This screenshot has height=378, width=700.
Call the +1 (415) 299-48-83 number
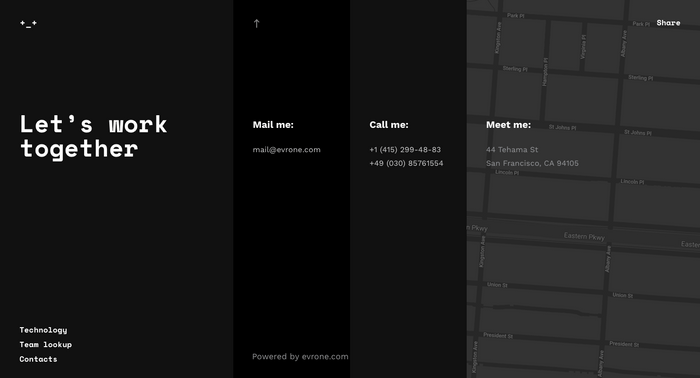pyautogui.click(x=405, y=150)
